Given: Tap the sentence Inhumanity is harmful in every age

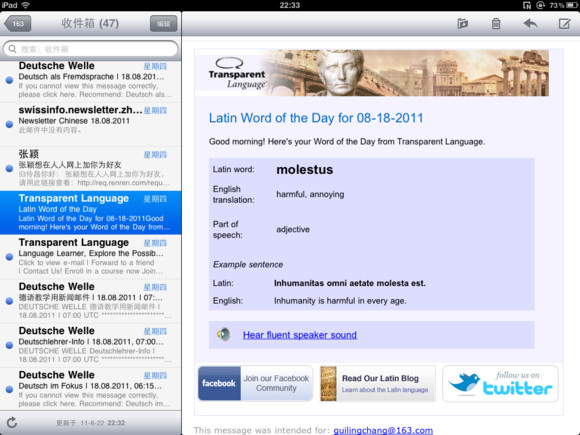Looking at the screenshot, I should click(340, 301).
